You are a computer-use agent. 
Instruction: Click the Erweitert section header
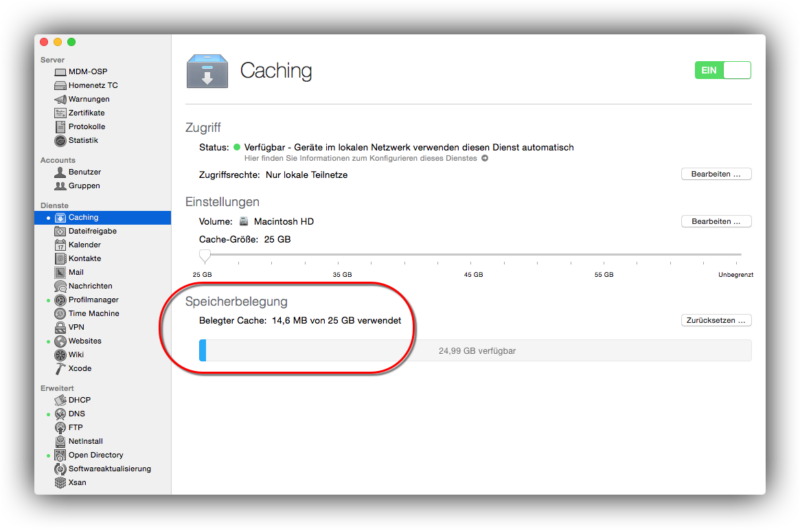(57, 388)
